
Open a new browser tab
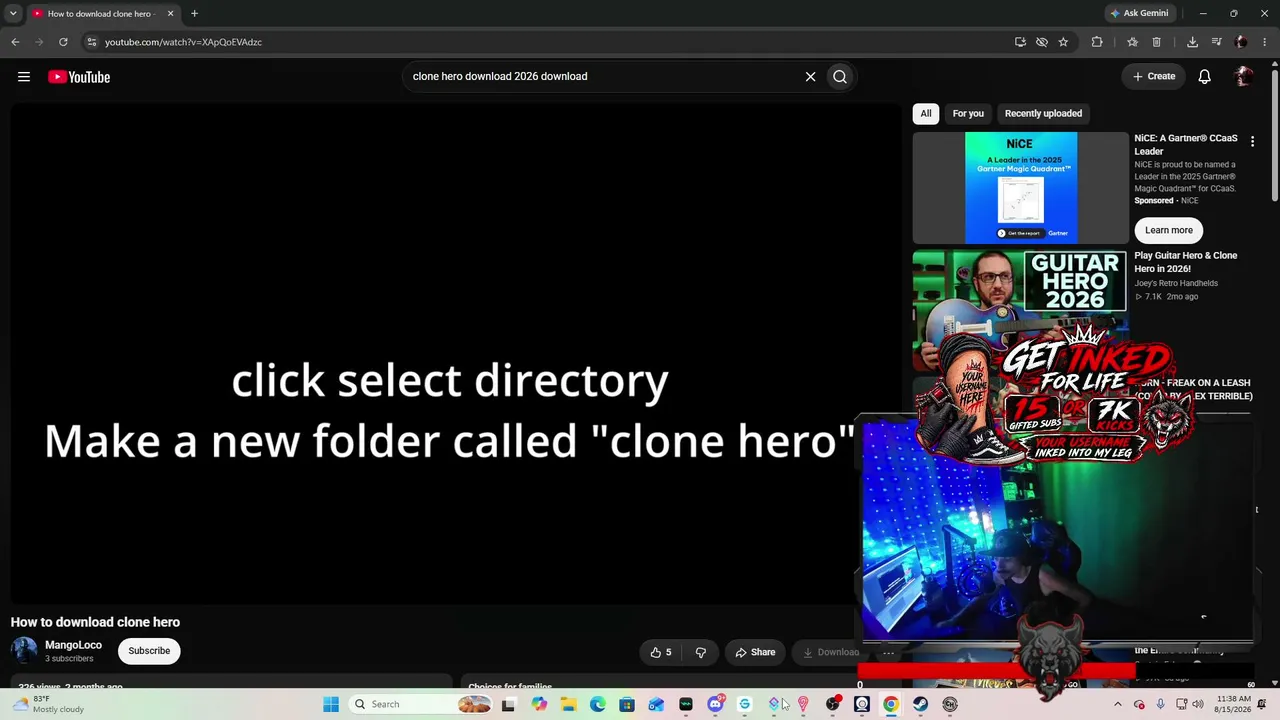click(x=194, y=14)
